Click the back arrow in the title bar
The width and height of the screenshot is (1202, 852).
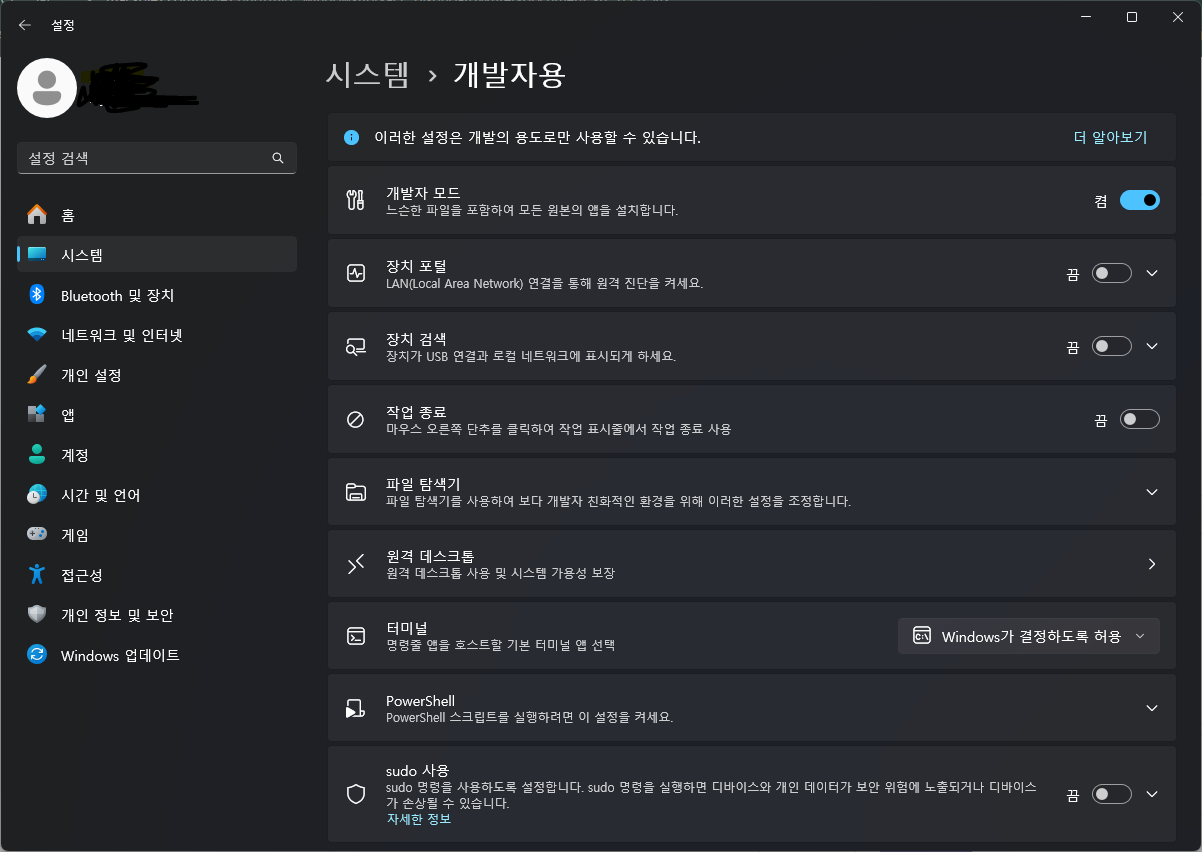pyautogui.click(x=25, y=25)
